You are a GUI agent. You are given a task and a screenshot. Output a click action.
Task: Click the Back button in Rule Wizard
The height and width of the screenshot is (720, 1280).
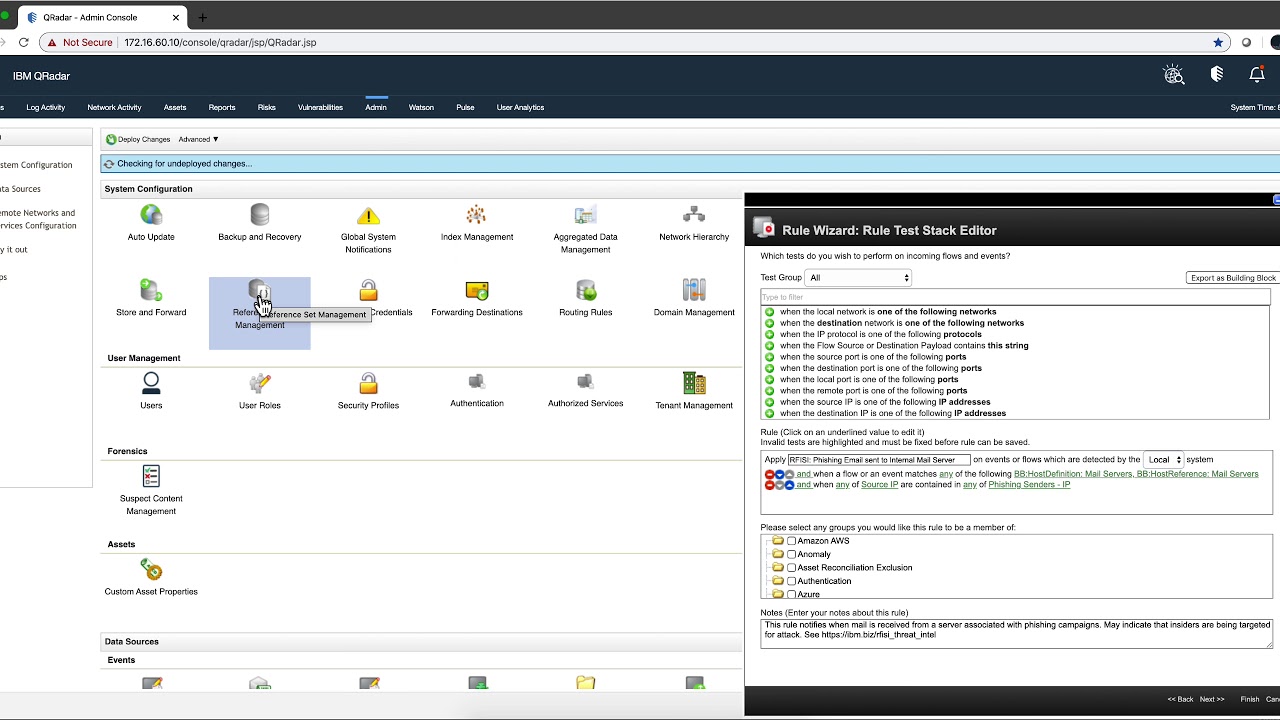click(x=1181, y=699)
